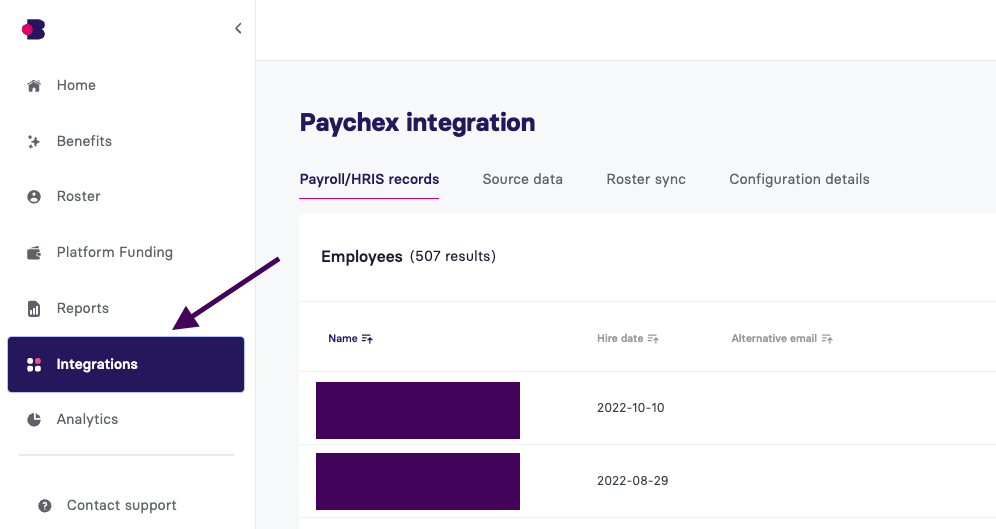The height and width of the screenshot is (529, 996).
Task: Sort by Name column header
Action: coord(342,338)
